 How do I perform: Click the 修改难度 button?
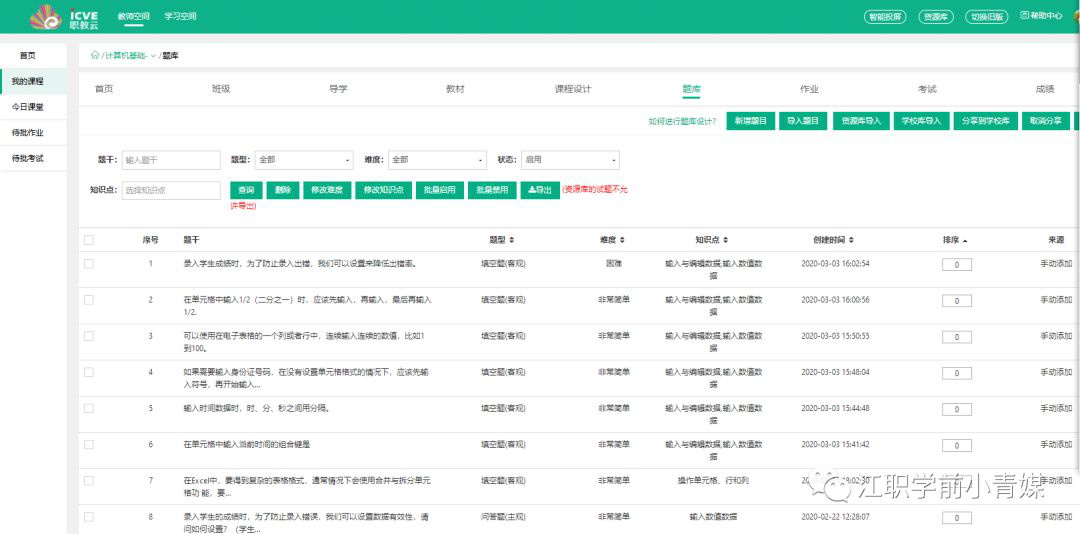[x=328, y=190]
